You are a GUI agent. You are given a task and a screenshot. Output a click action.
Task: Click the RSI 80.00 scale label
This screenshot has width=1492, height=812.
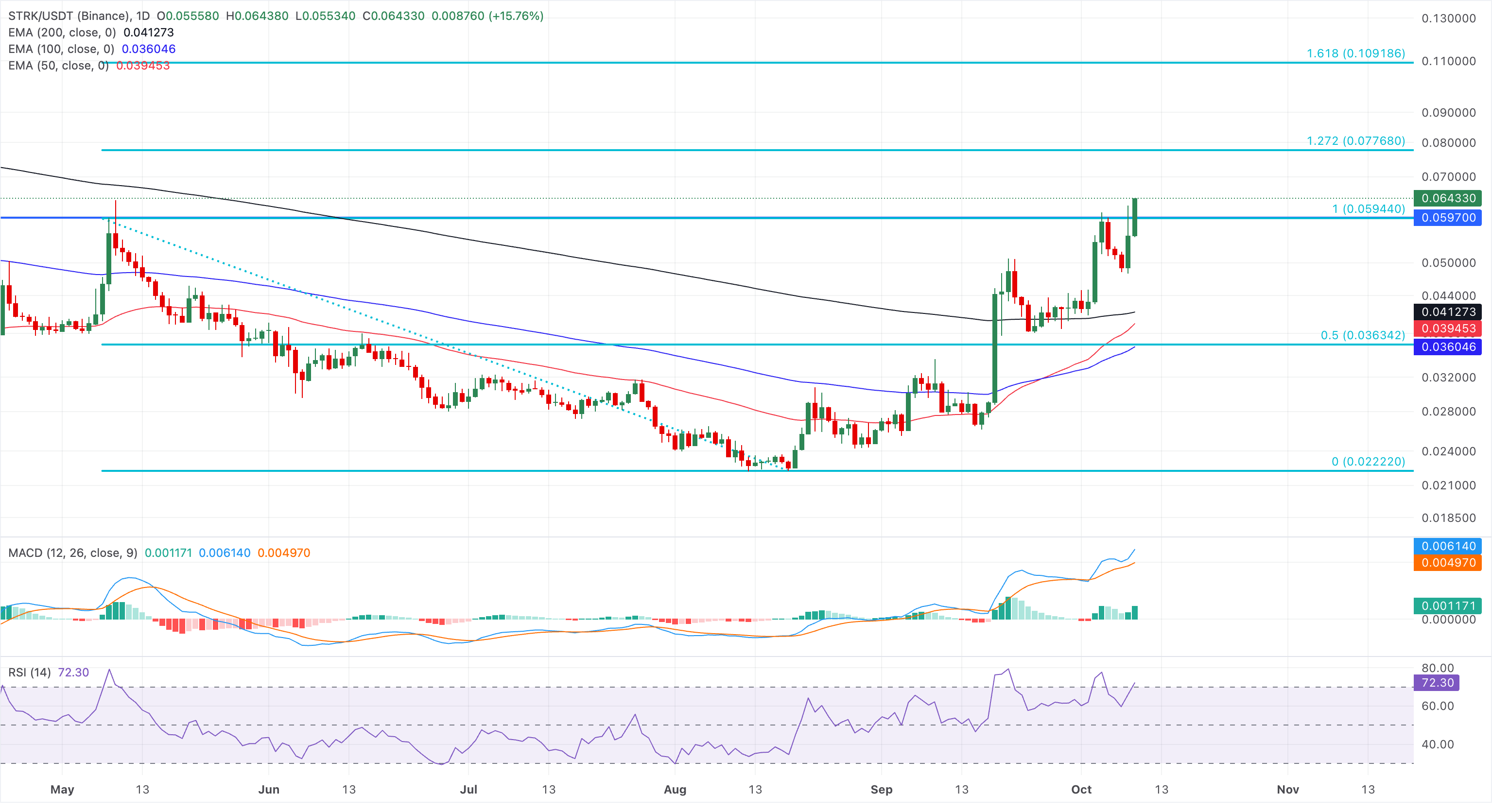1438,668
